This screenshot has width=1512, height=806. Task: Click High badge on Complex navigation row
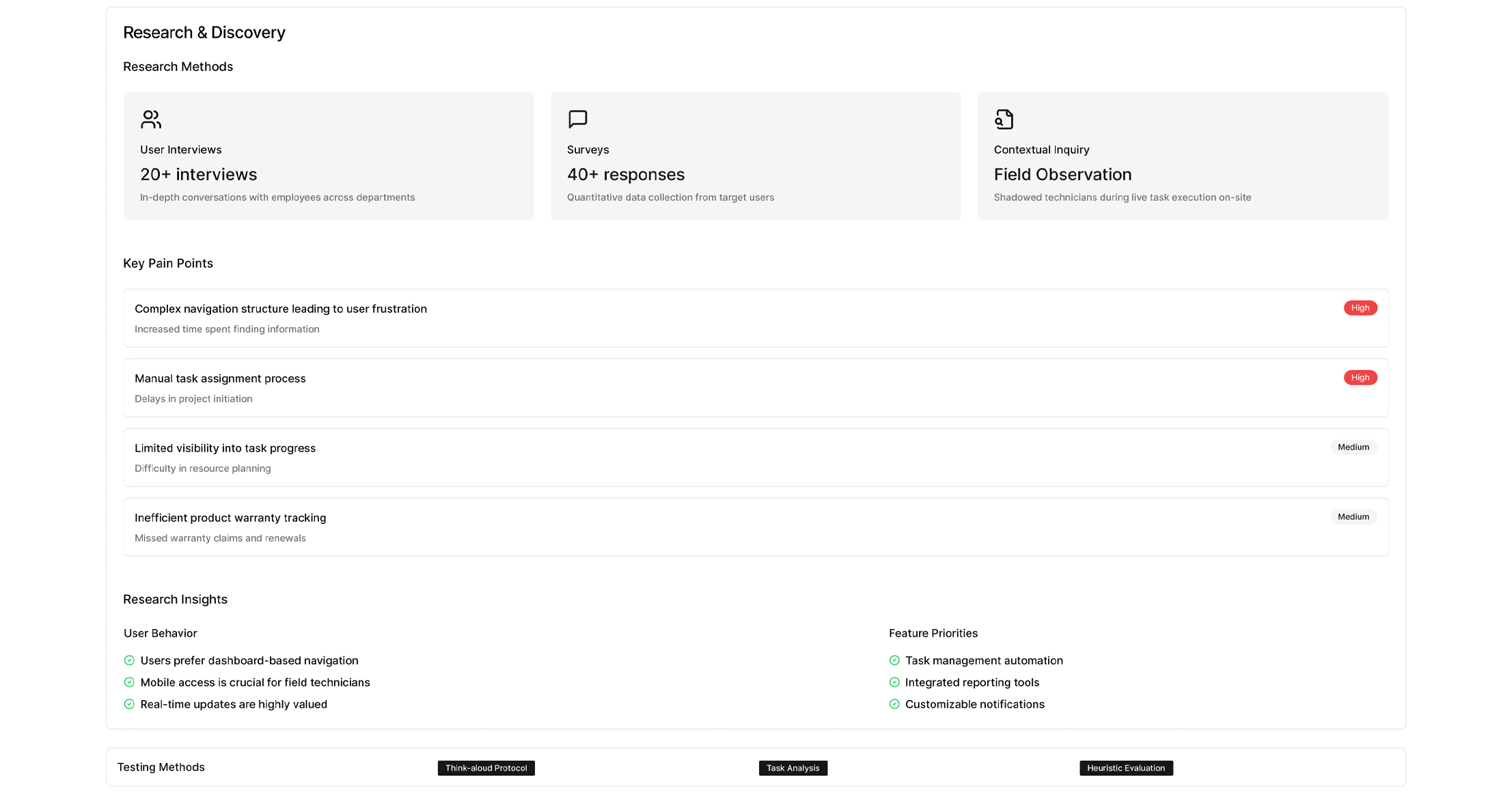tap(1360, 308)
